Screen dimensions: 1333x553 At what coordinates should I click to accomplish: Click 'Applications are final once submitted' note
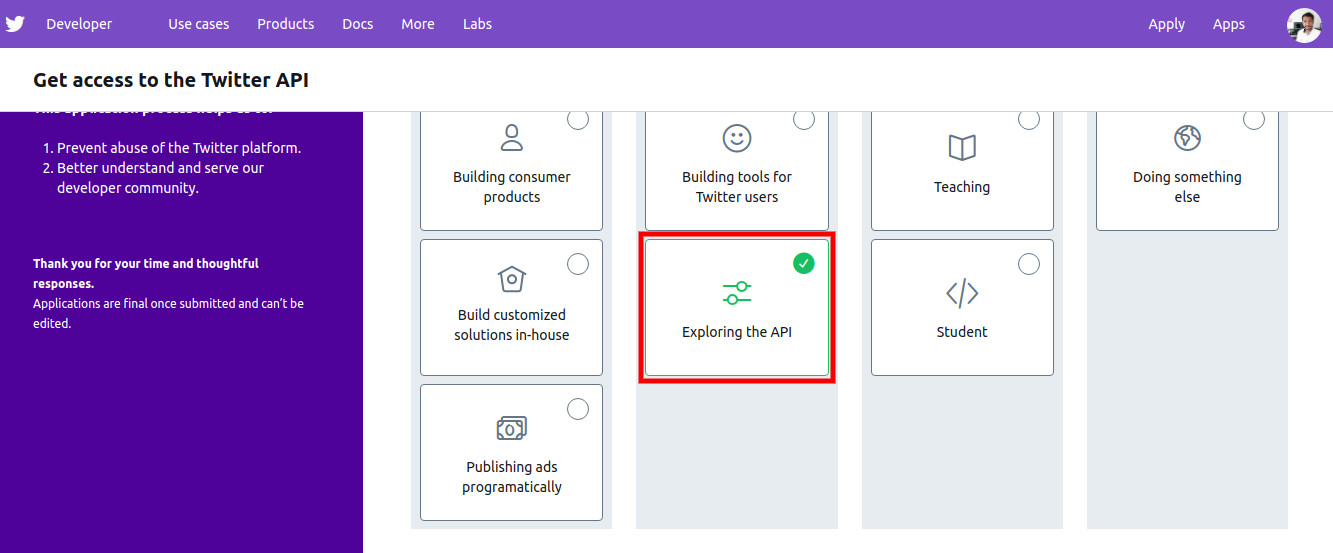(168, 313)
